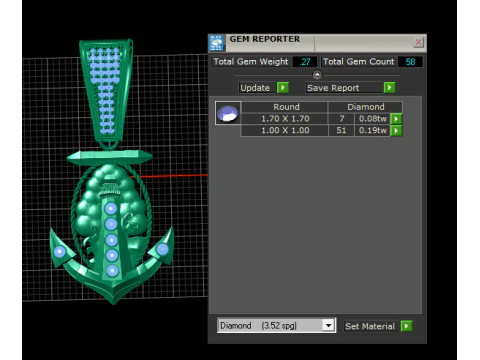Select the round gem shape thumbnail
This screenshot has height=360, width=480.
click(228, 113)
